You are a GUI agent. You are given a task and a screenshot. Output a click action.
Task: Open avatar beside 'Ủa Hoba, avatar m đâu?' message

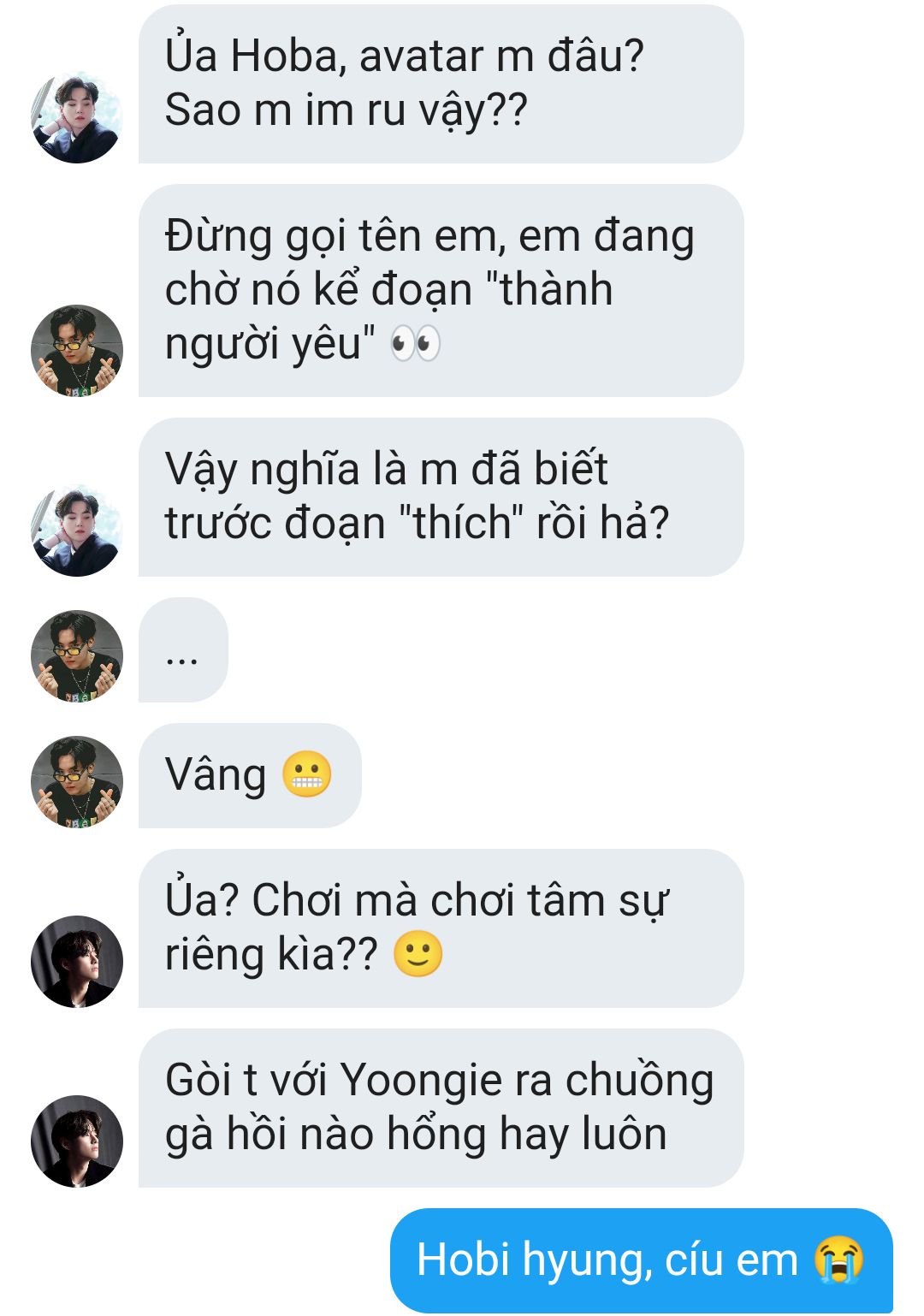(77, 117)
